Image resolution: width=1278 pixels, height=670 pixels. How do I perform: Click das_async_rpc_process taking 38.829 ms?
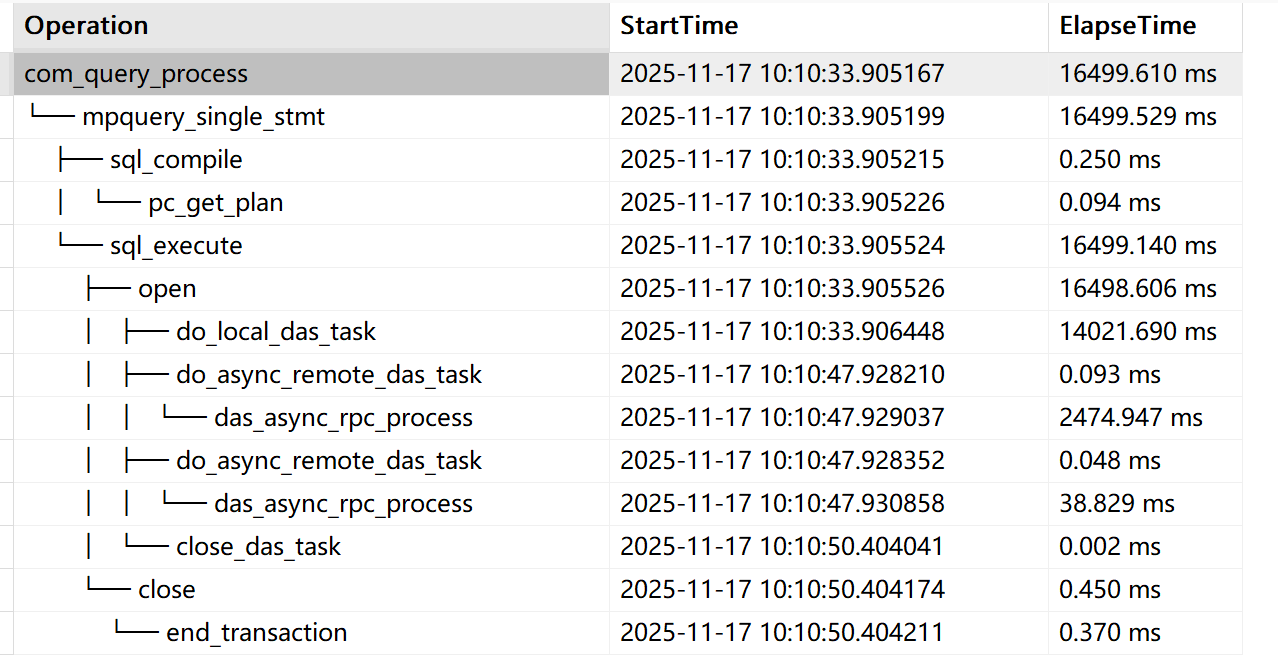[343, 504]
